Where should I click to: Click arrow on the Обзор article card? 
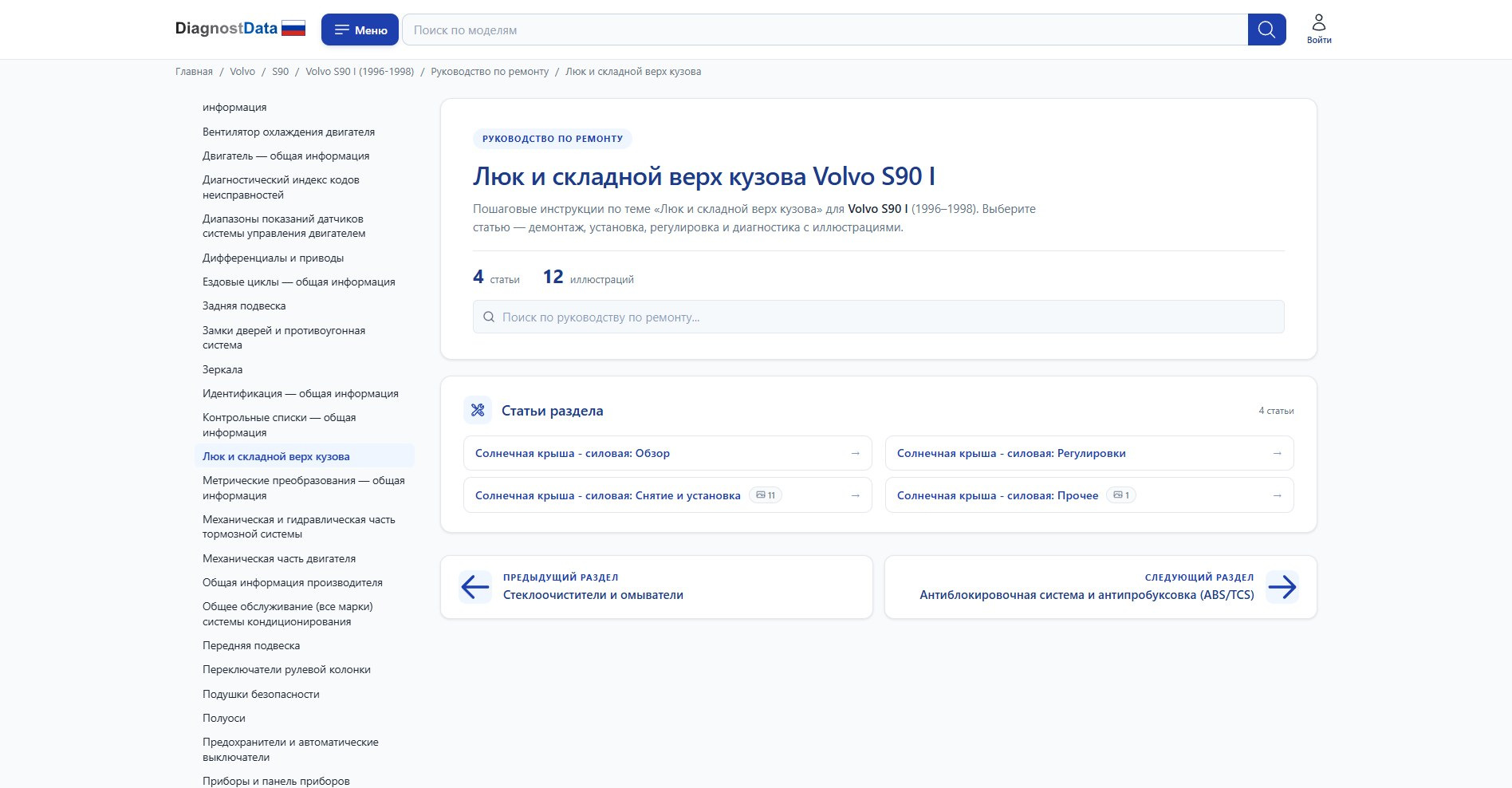pos(855,453)
